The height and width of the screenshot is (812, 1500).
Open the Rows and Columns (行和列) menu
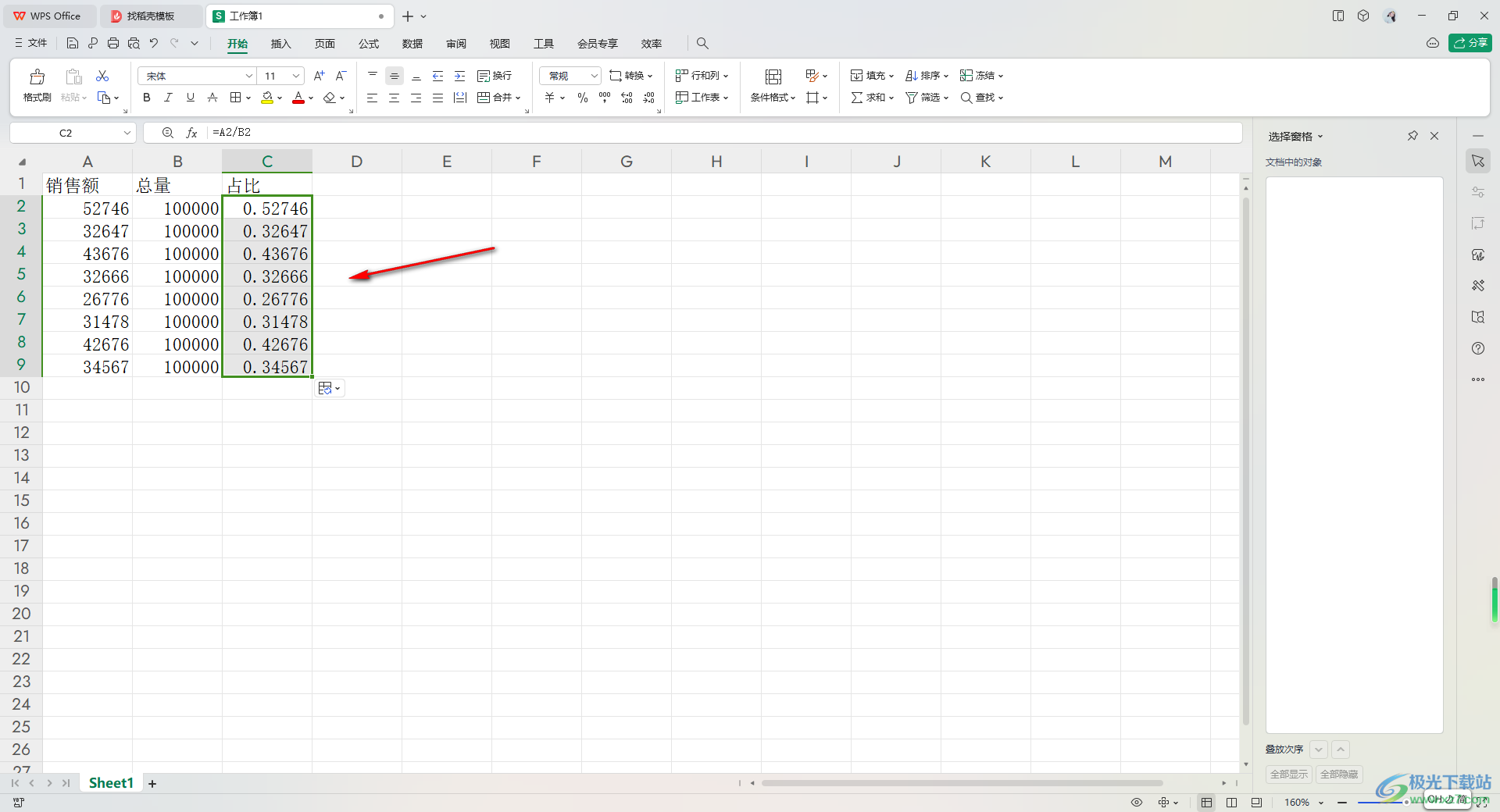702,76
